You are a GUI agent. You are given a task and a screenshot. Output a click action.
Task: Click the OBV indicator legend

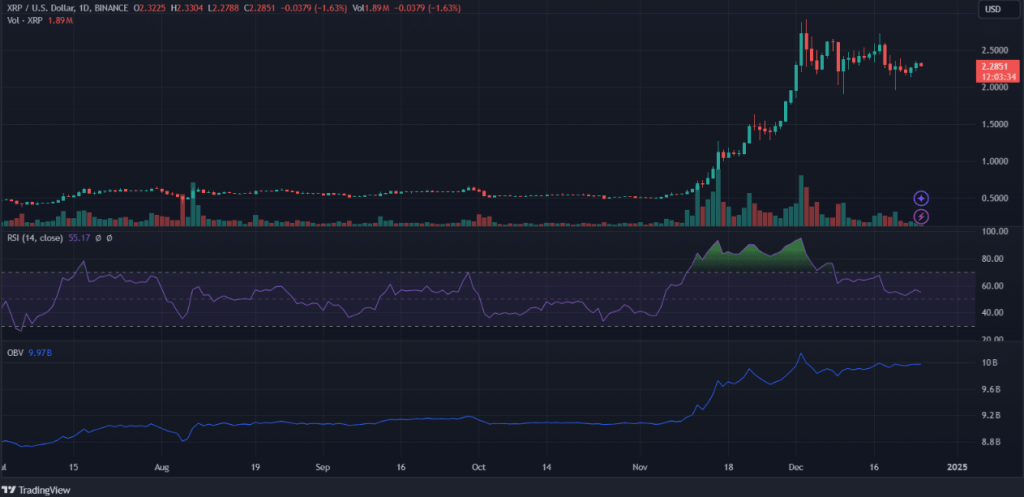[x=13, y=353]
